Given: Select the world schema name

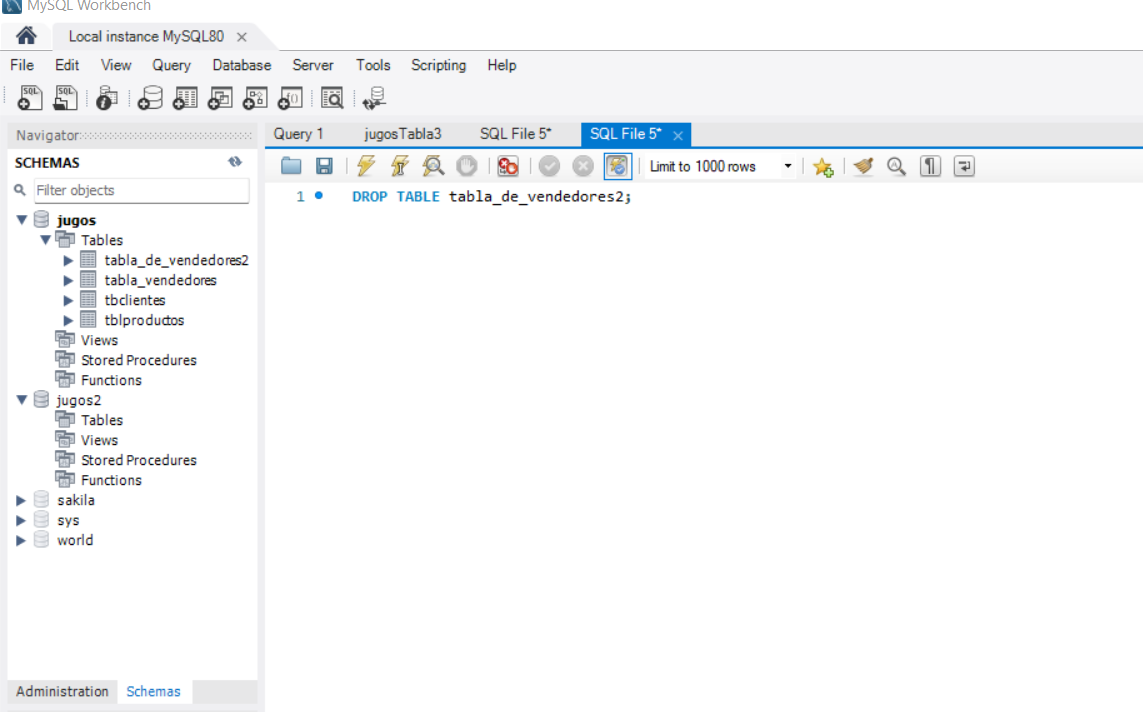Looking at the screenshot, I should point(75,540).
